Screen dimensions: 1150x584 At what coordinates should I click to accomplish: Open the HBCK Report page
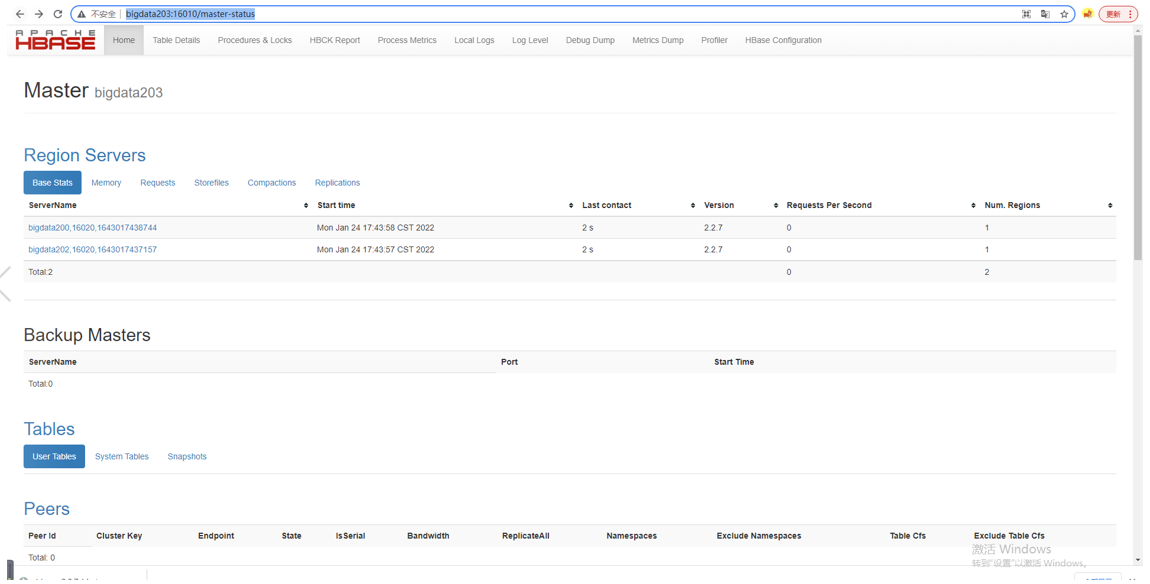point(334,40)
